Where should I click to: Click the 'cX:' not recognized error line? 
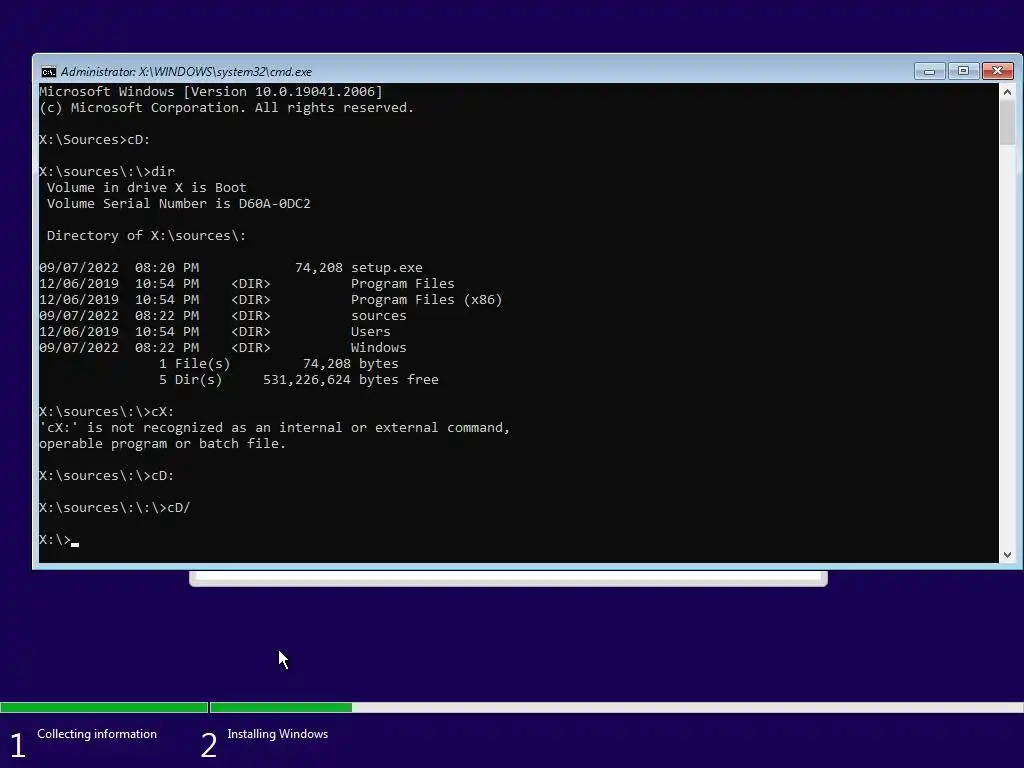point(274,428)
